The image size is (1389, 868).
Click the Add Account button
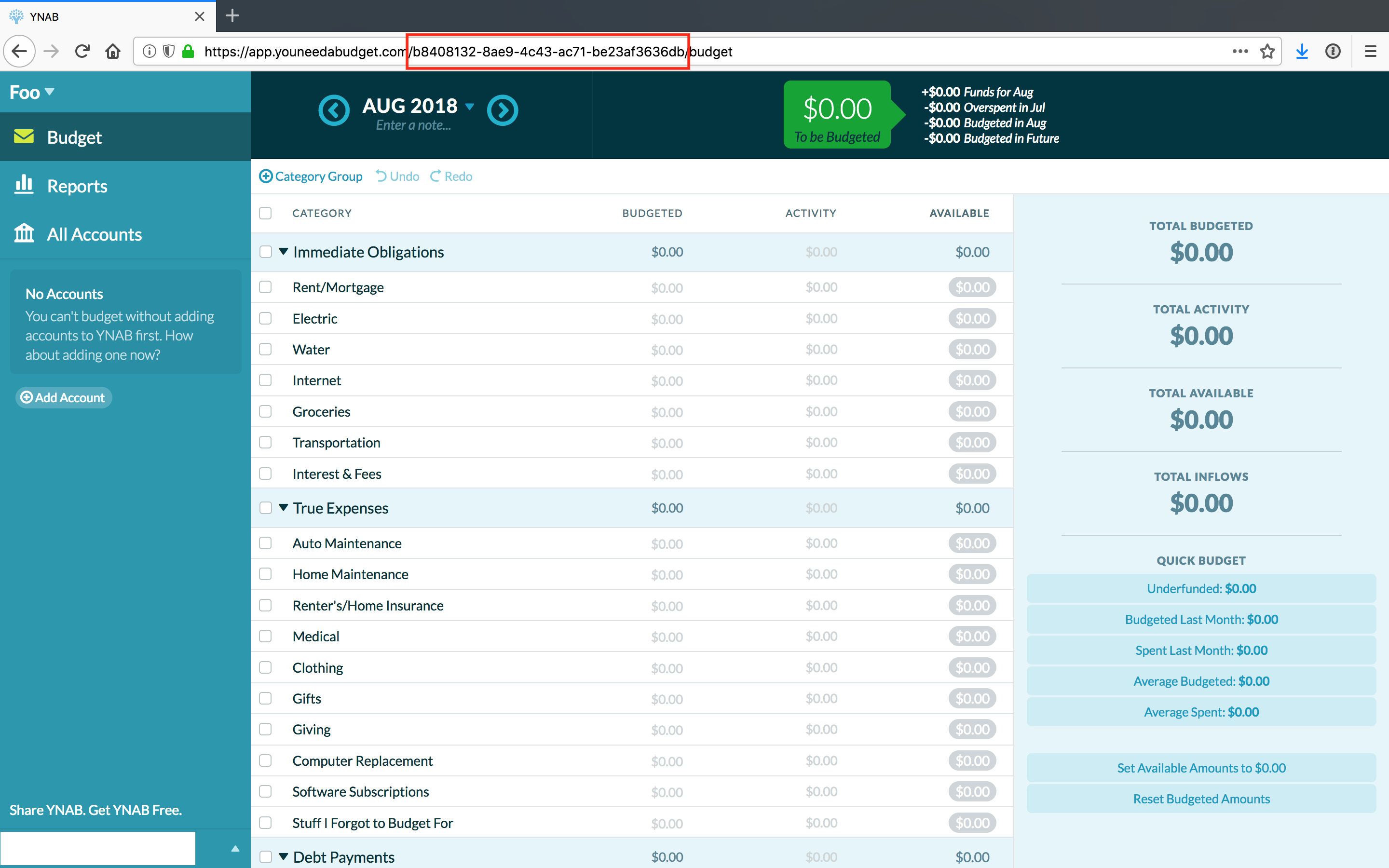[x=63, y=397]
